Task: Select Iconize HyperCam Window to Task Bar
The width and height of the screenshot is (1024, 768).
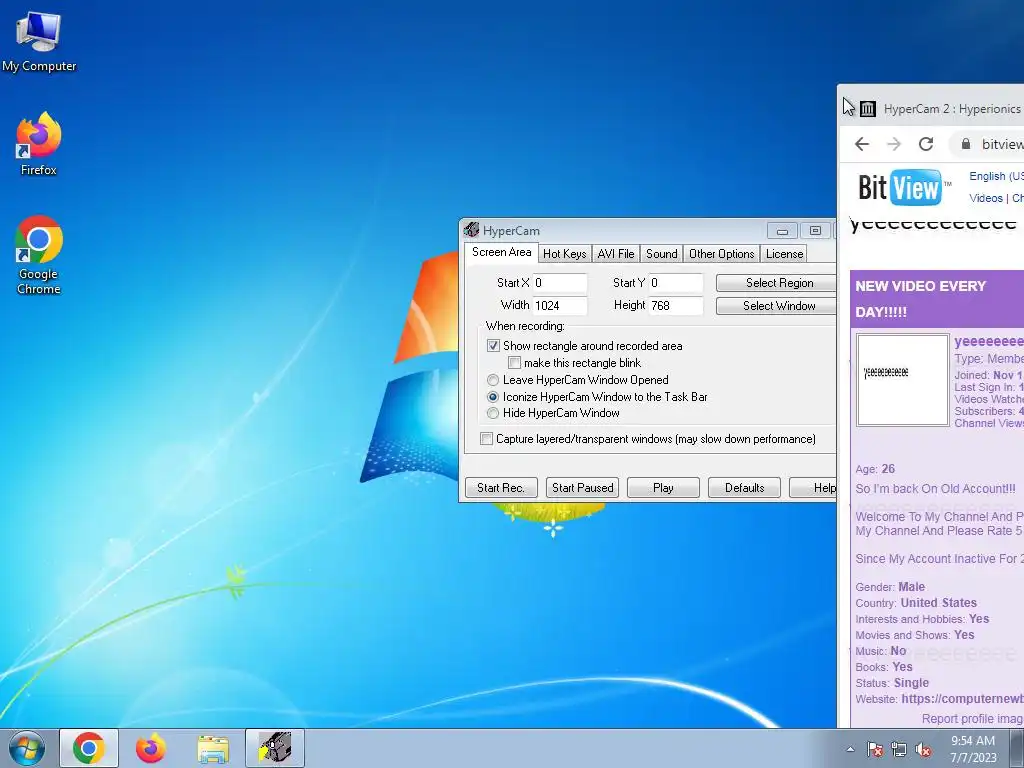Action: [x=493, y=397]
